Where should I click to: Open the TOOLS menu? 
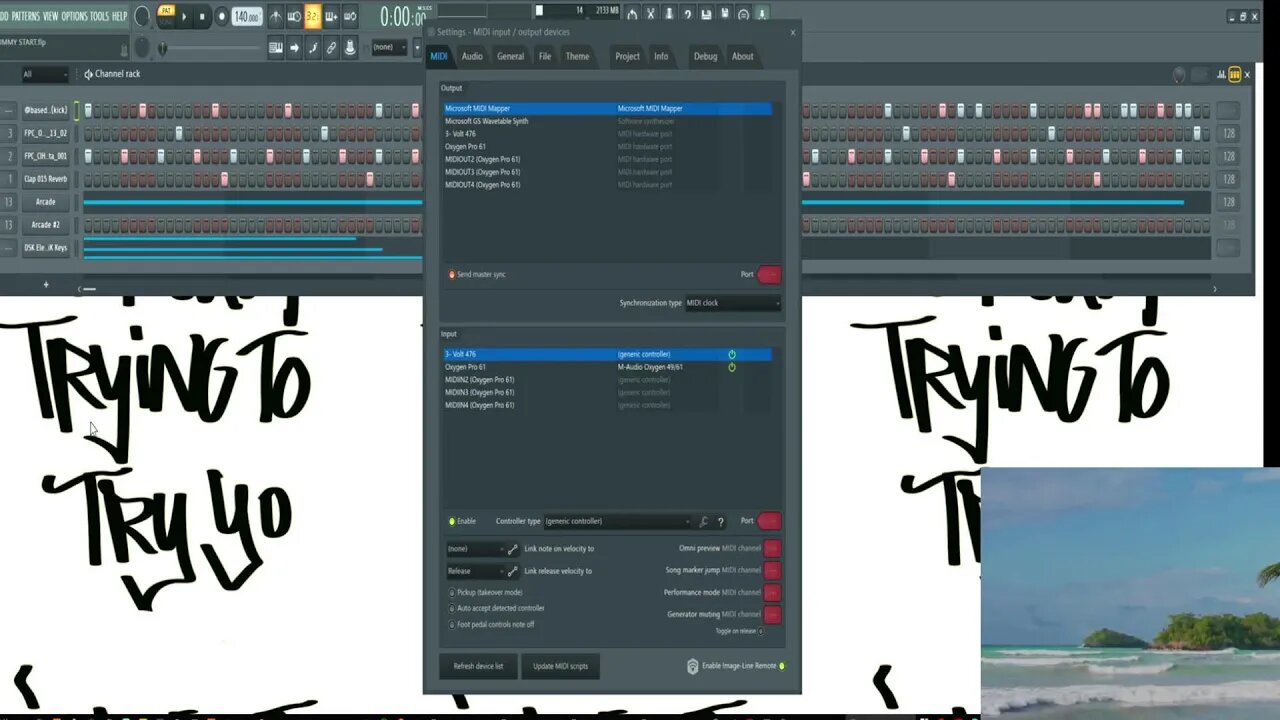[x=100, y=16]
